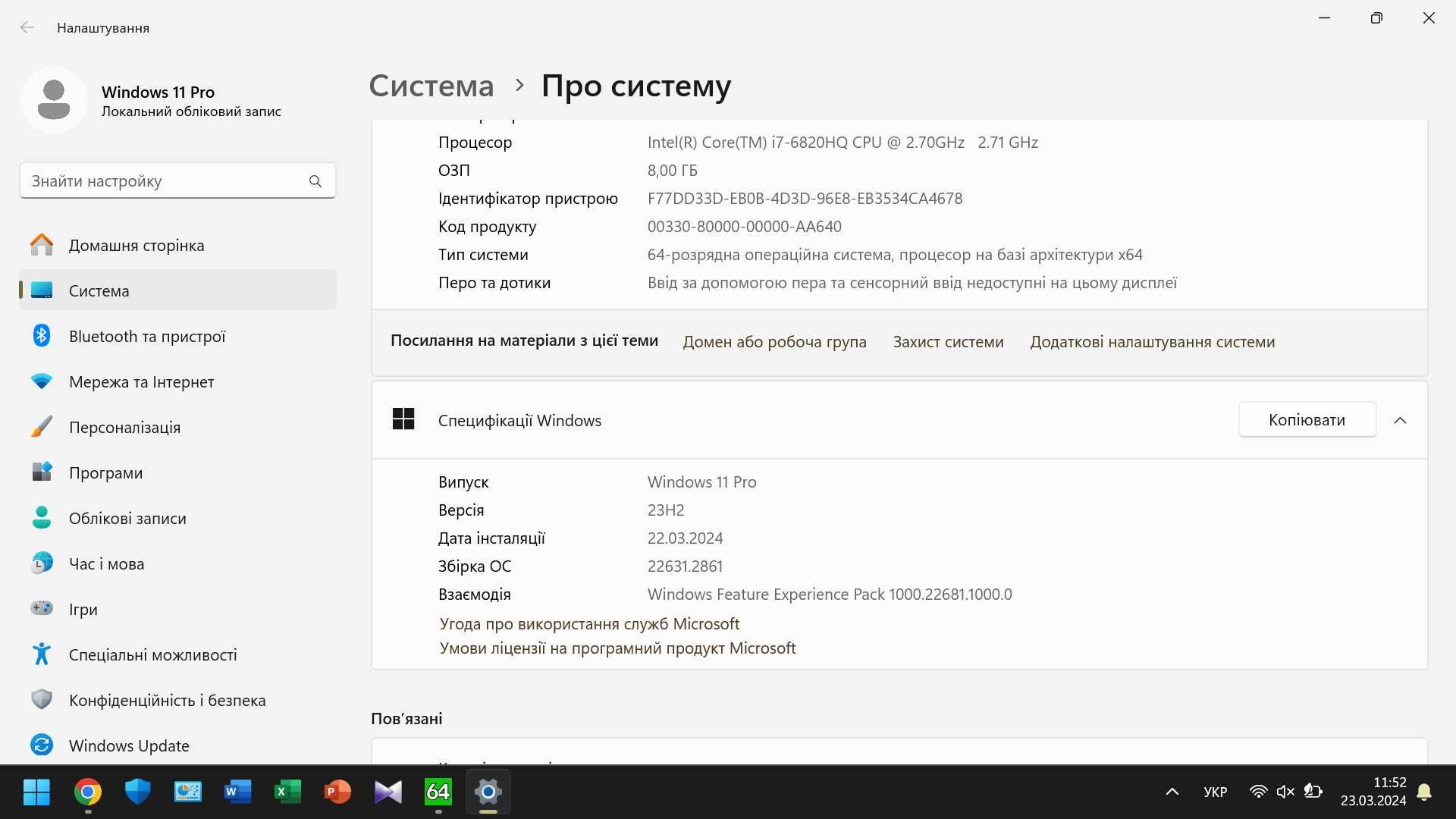Open Visual Studio from the taskbar
This screenshot has width=1456, height=819.
388,792
